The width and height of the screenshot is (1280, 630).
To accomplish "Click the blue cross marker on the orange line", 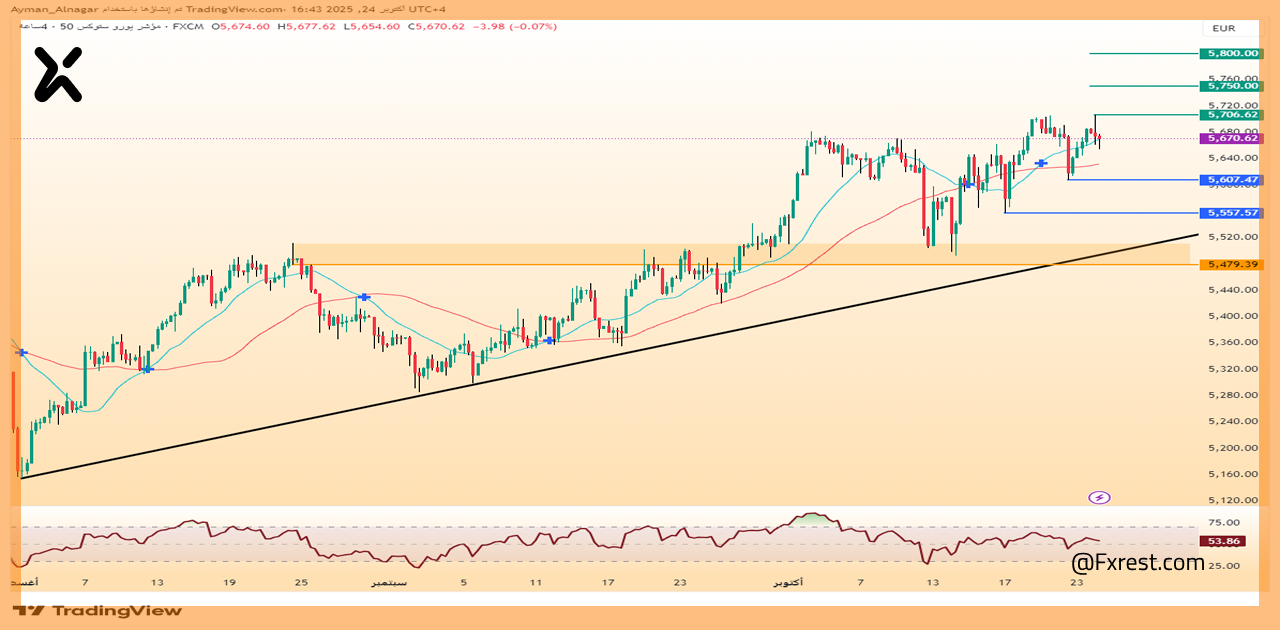I will [x=365, y=297].
